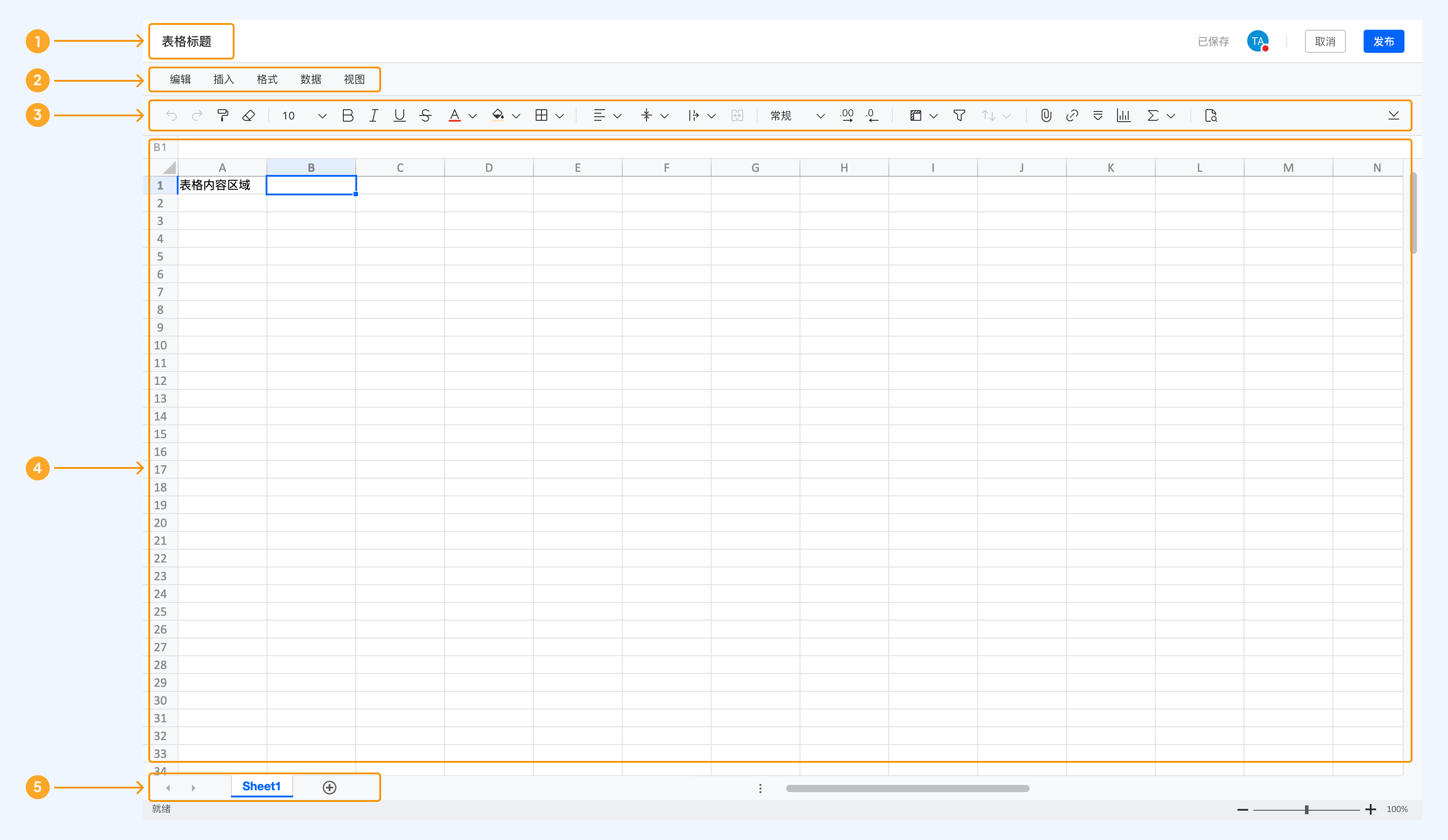This screenshot has width=1448, height=840.
Task: Open the font color dropdown arrow
Action: (x=473, y=116)
